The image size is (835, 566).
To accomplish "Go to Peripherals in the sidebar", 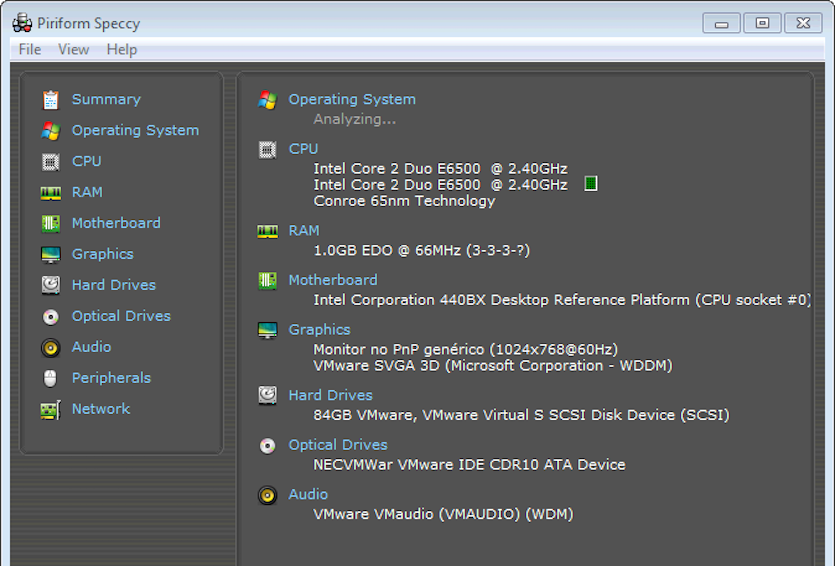I will pos(111,378).
